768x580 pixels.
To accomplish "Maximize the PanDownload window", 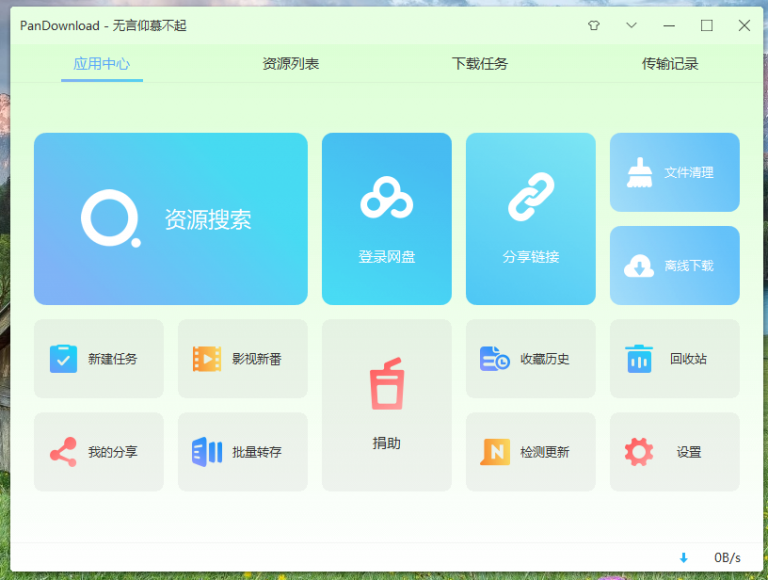I will pos(707,25).
